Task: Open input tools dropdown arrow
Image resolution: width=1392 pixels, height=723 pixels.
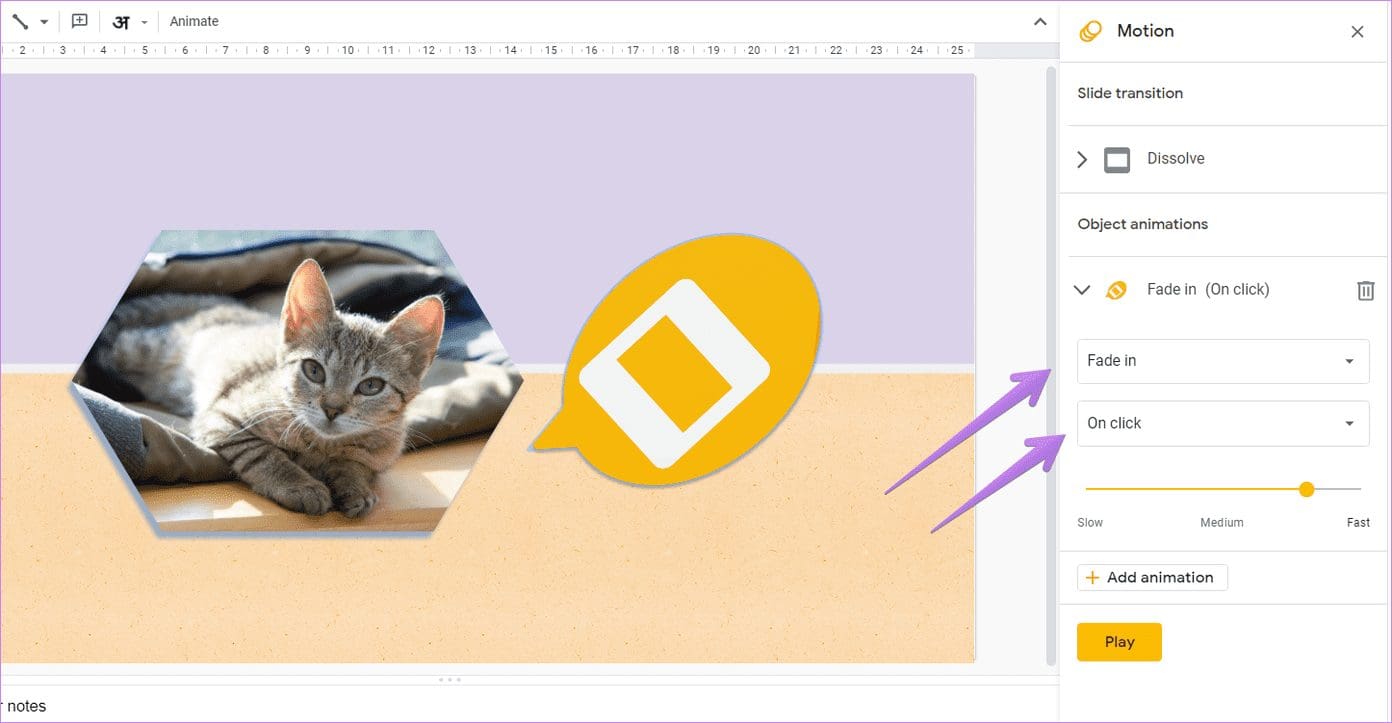Action: click(x=144, y=22)
